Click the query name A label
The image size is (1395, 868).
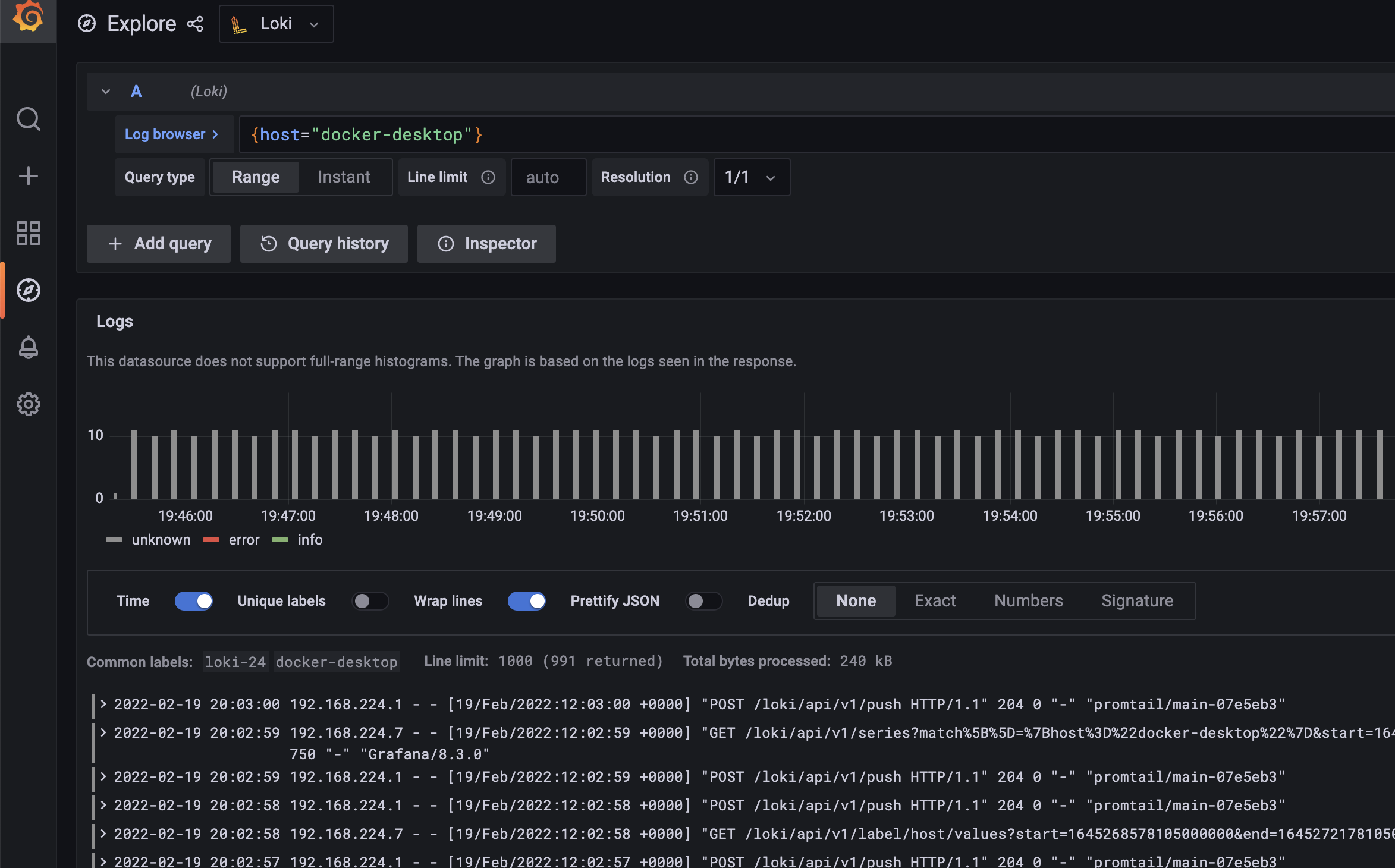[x=136, y=92]
